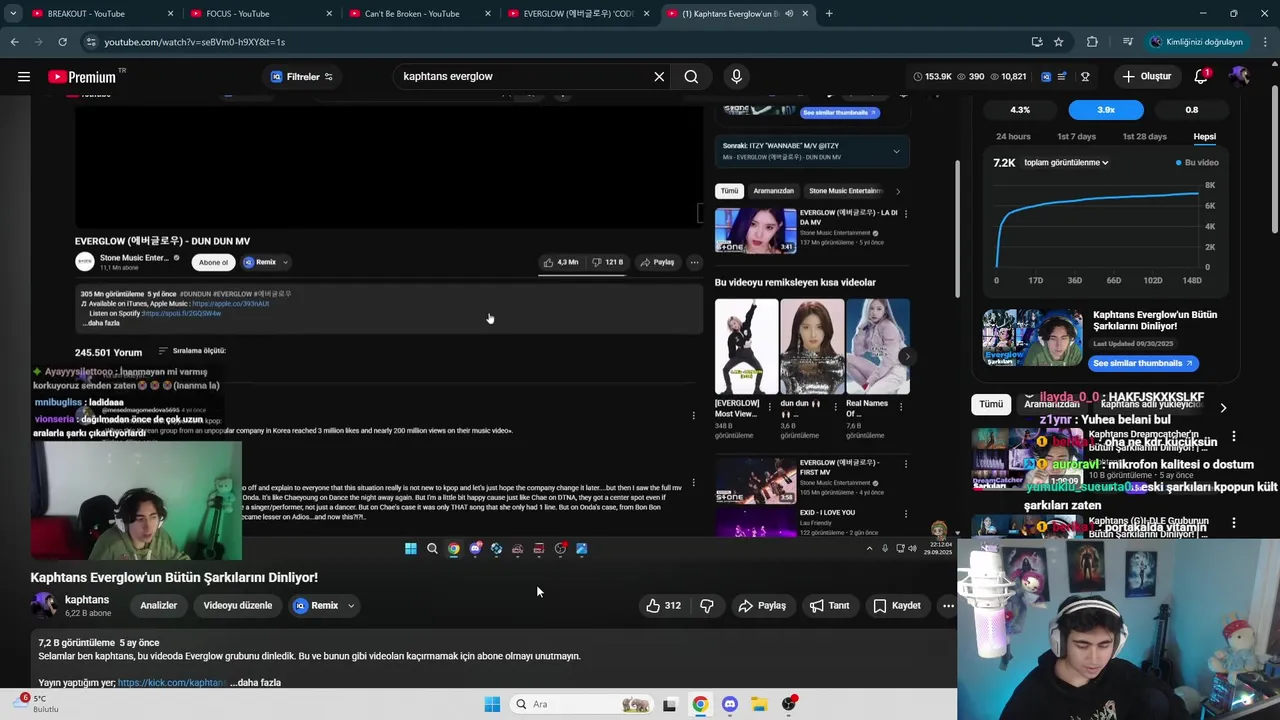This screenshot has height=720, width=1280.
Task: Open Kimliğinizi doğrulayın profile button
Action: 1196,42
